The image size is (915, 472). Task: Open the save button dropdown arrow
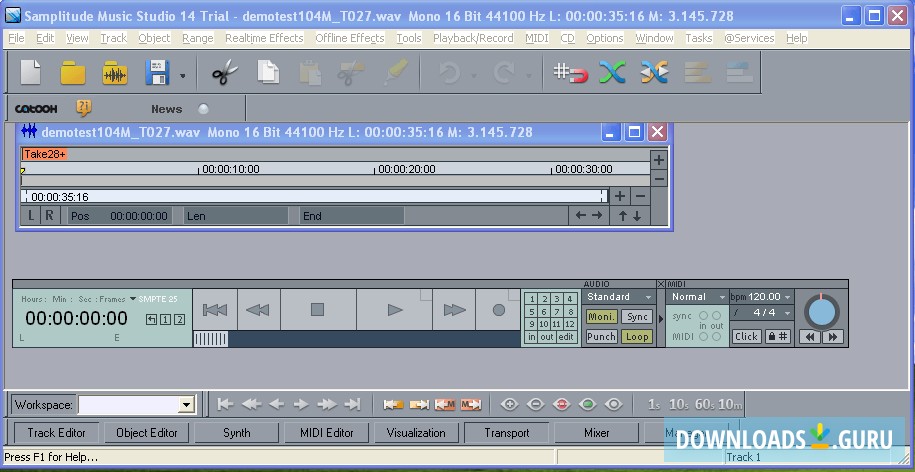(183, 75)
